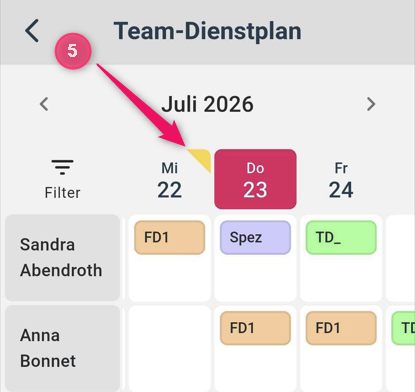Screen dimensions: 415x392
Task: Select the day Mi 22
Action: coord(169,180)
